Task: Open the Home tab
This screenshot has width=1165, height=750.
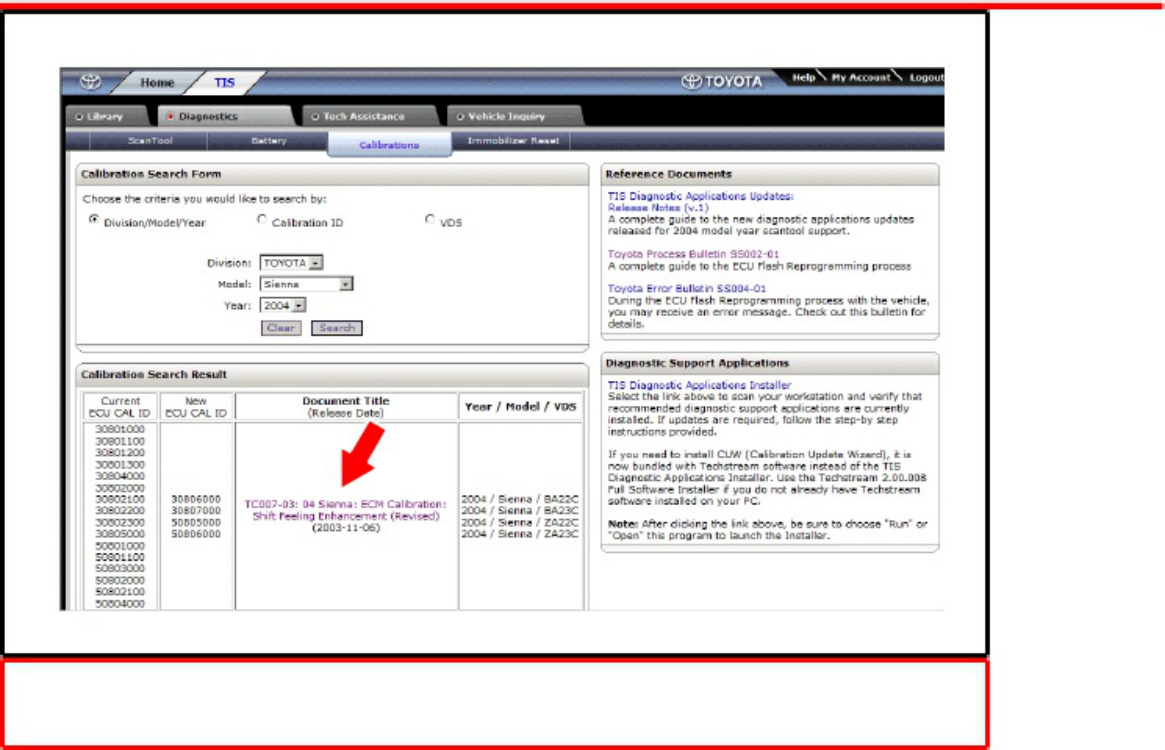Action: tap(158, 83)
